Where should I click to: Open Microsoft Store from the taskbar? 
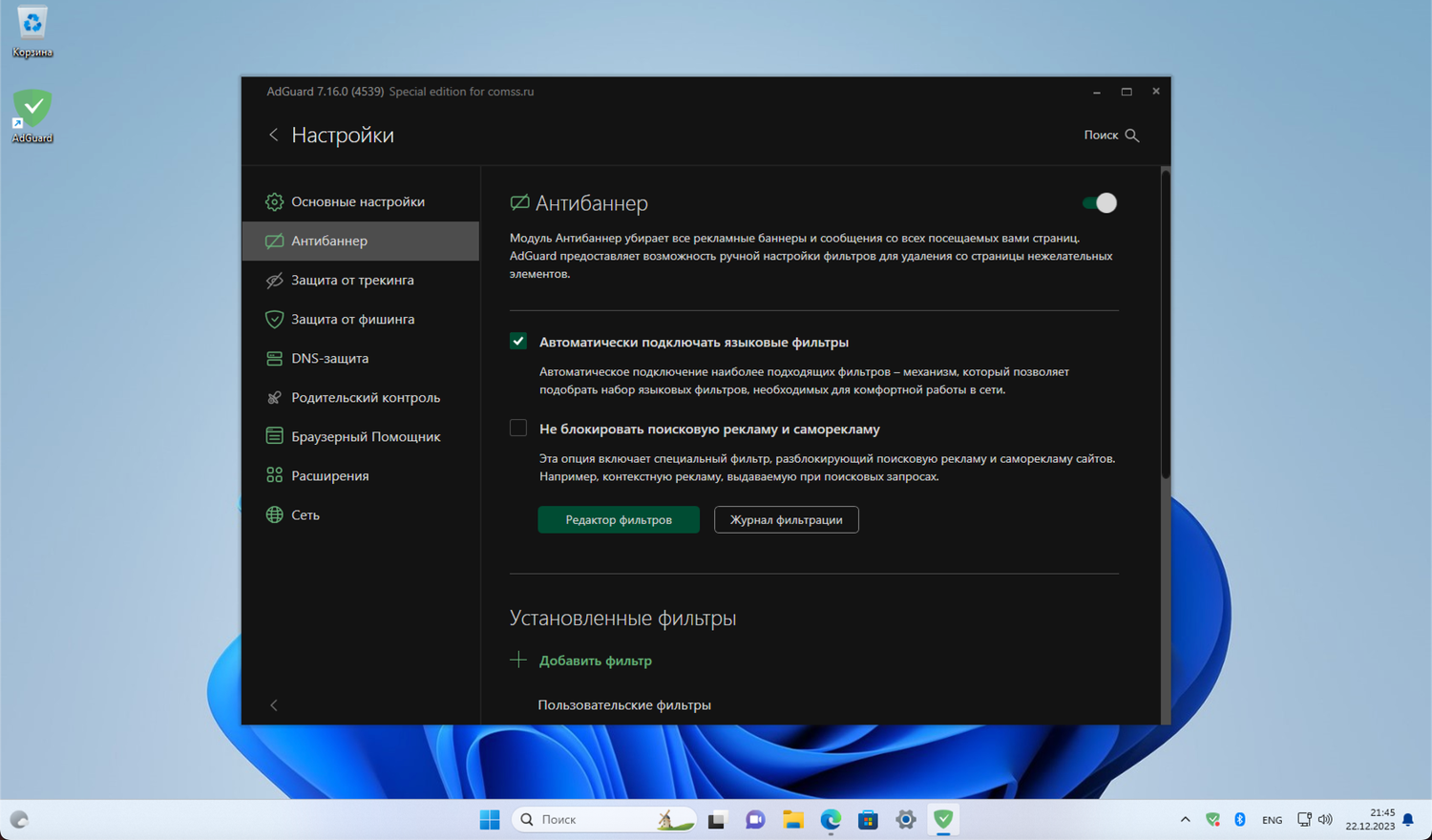pos(868,819)
